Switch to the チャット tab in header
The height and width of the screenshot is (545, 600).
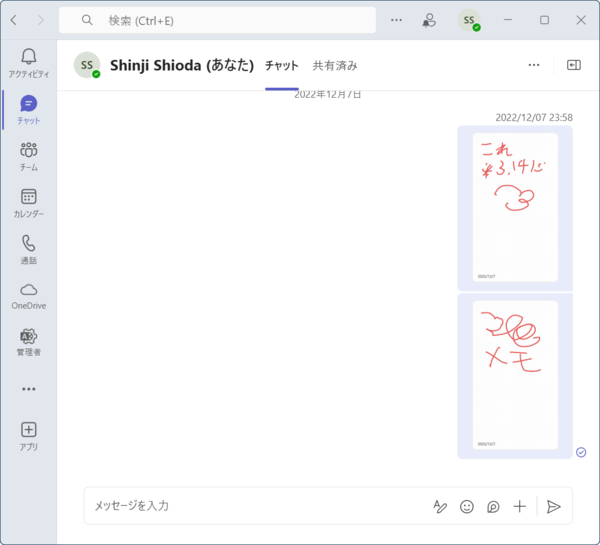[x=282, y=65]
